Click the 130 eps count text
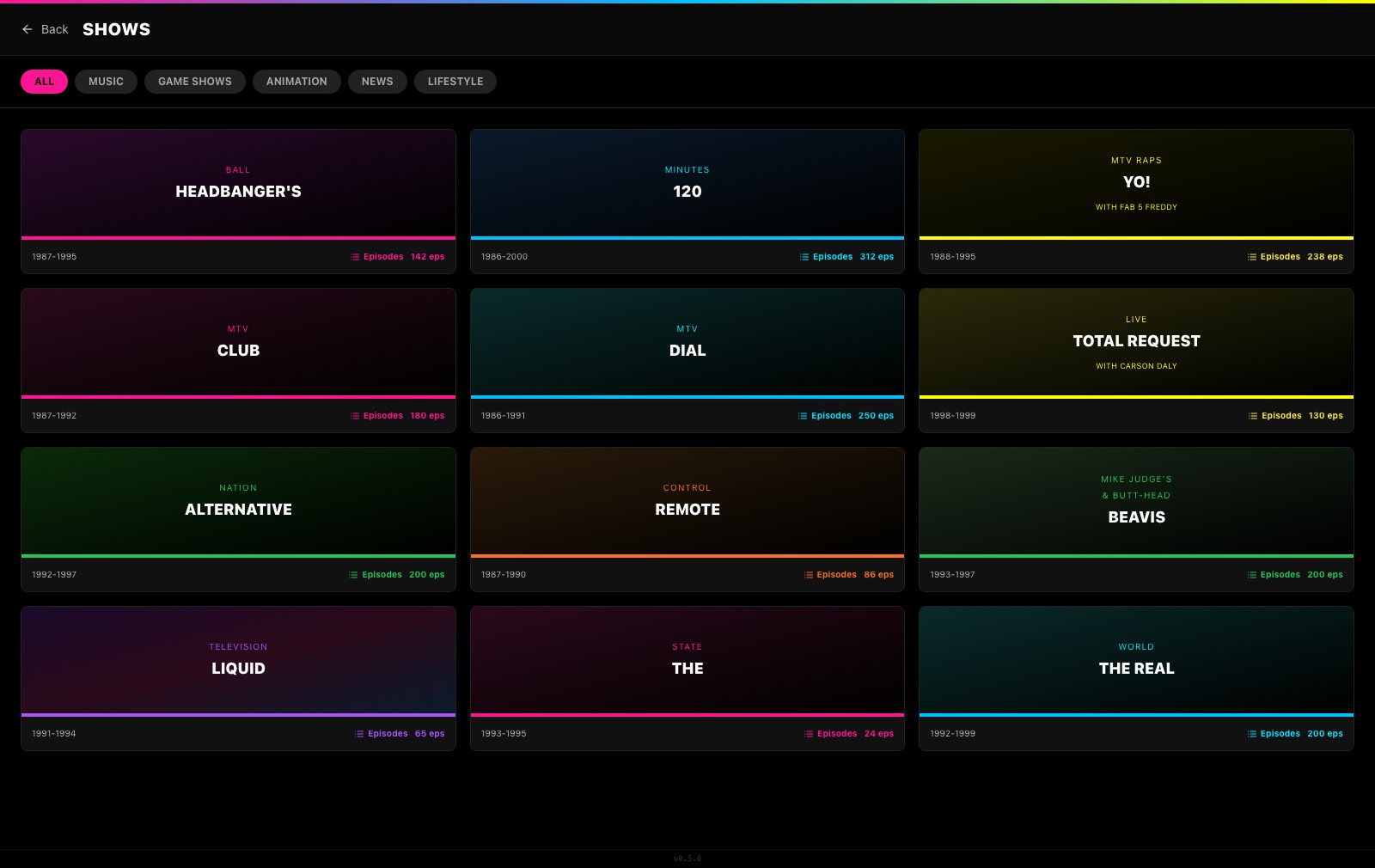 [1326, 416]
